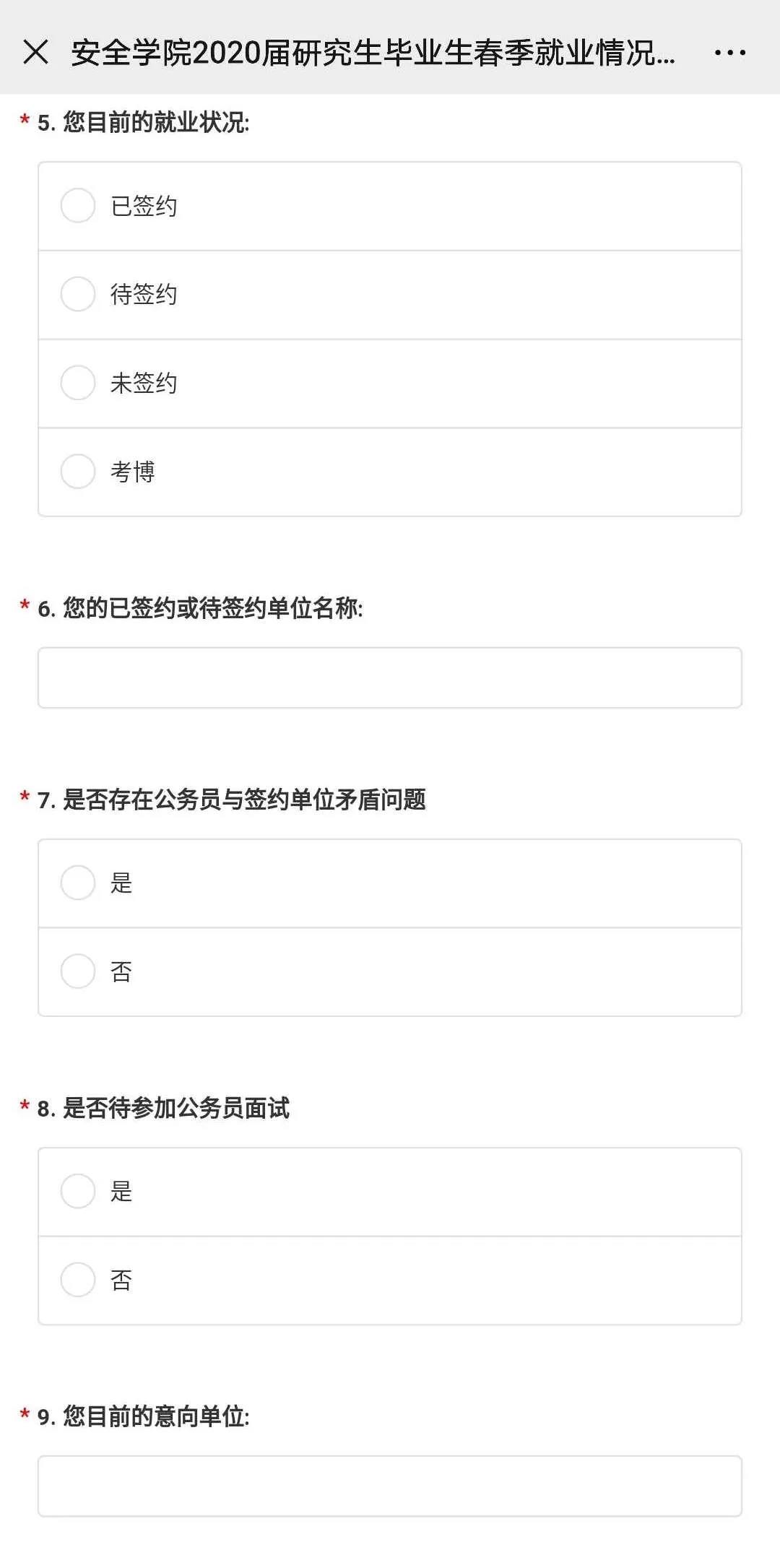Screen dimensions: 780x1568
Task: Click the 考博 option label text
Action: coord(133,472)
